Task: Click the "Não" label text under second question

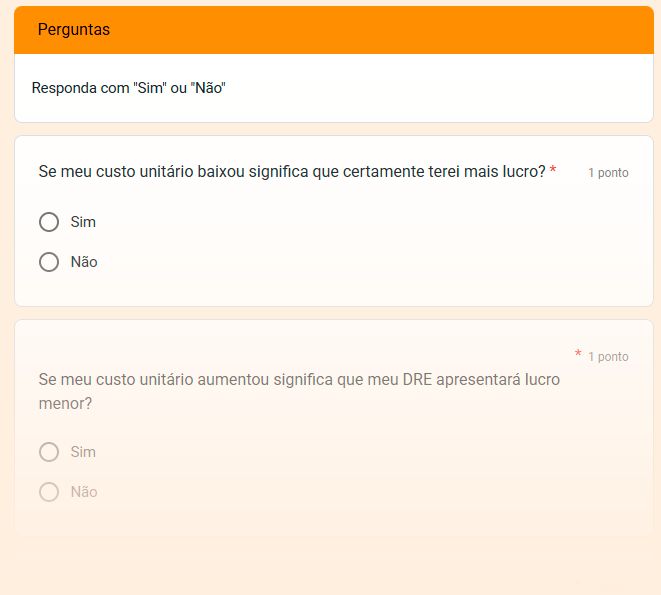Action: coord(84,492)
